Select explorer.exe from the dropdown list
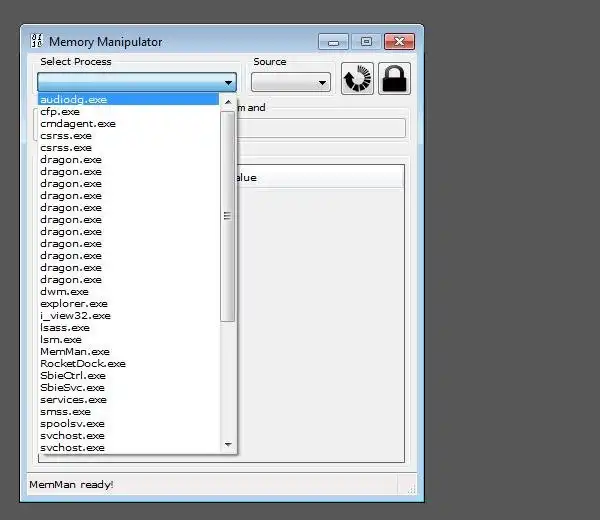 click(x=128, y=304)
